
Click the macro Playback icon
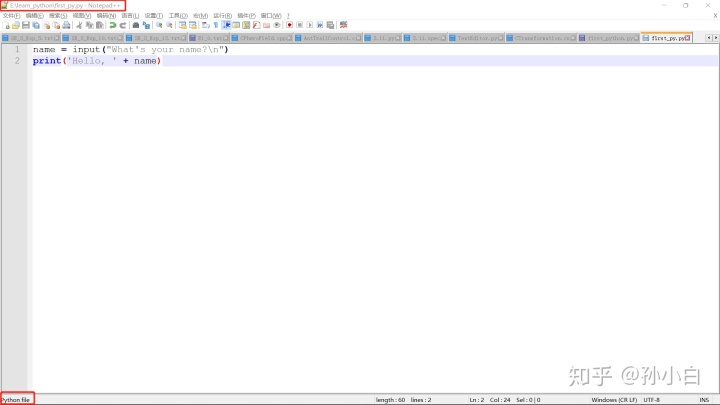coord(309,25)
